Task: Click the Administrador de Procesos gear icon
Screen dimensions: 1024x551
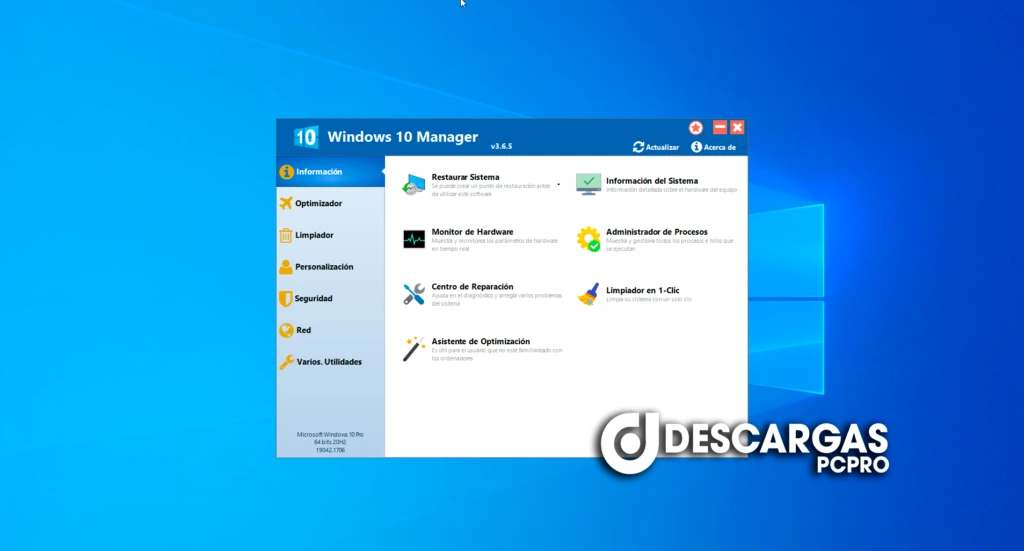Action: click(x=589, y=239)
